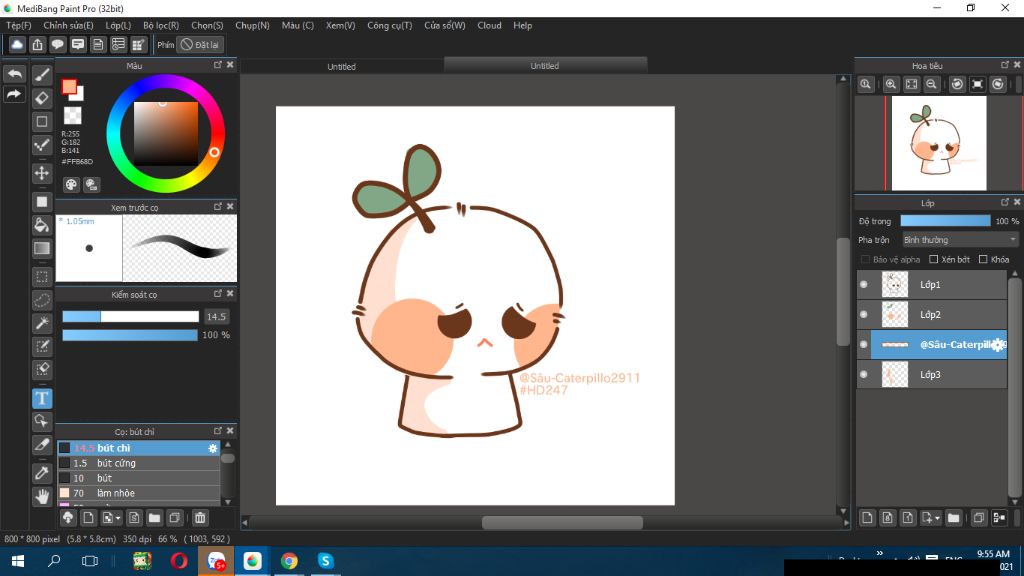Screen dimensions: 1024x576
Task: Adjust the brush opacity slider
Action: coord(130,335)
